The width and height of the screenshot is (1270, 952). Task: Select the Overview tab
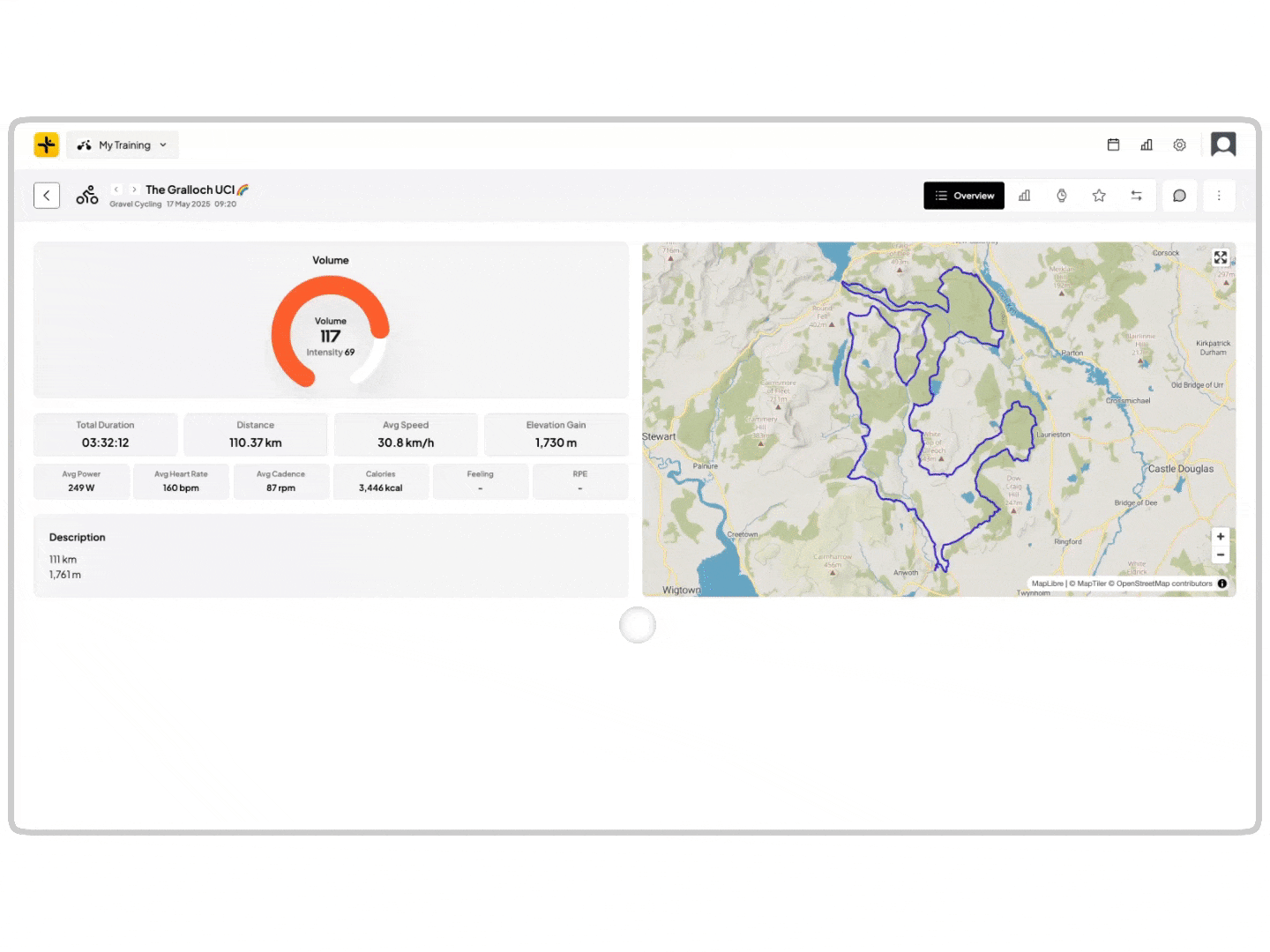[x=964, y=196]
